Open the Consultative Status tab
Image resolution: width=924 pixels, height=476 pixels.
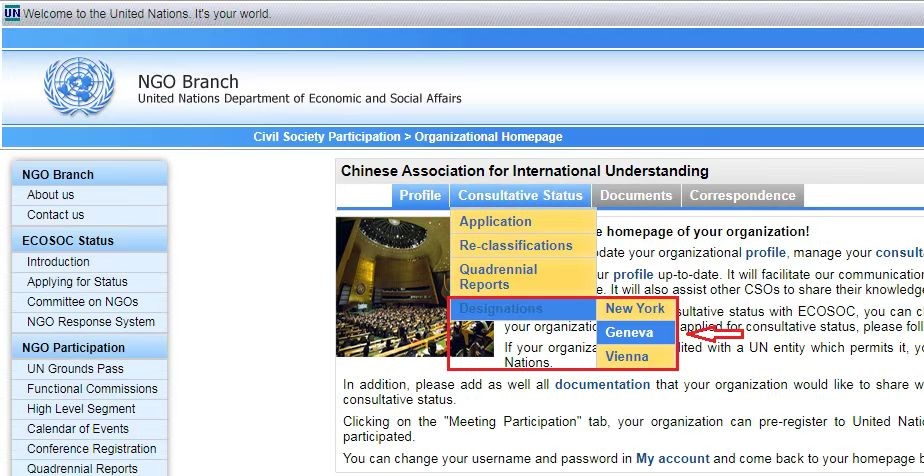[520, 196]
